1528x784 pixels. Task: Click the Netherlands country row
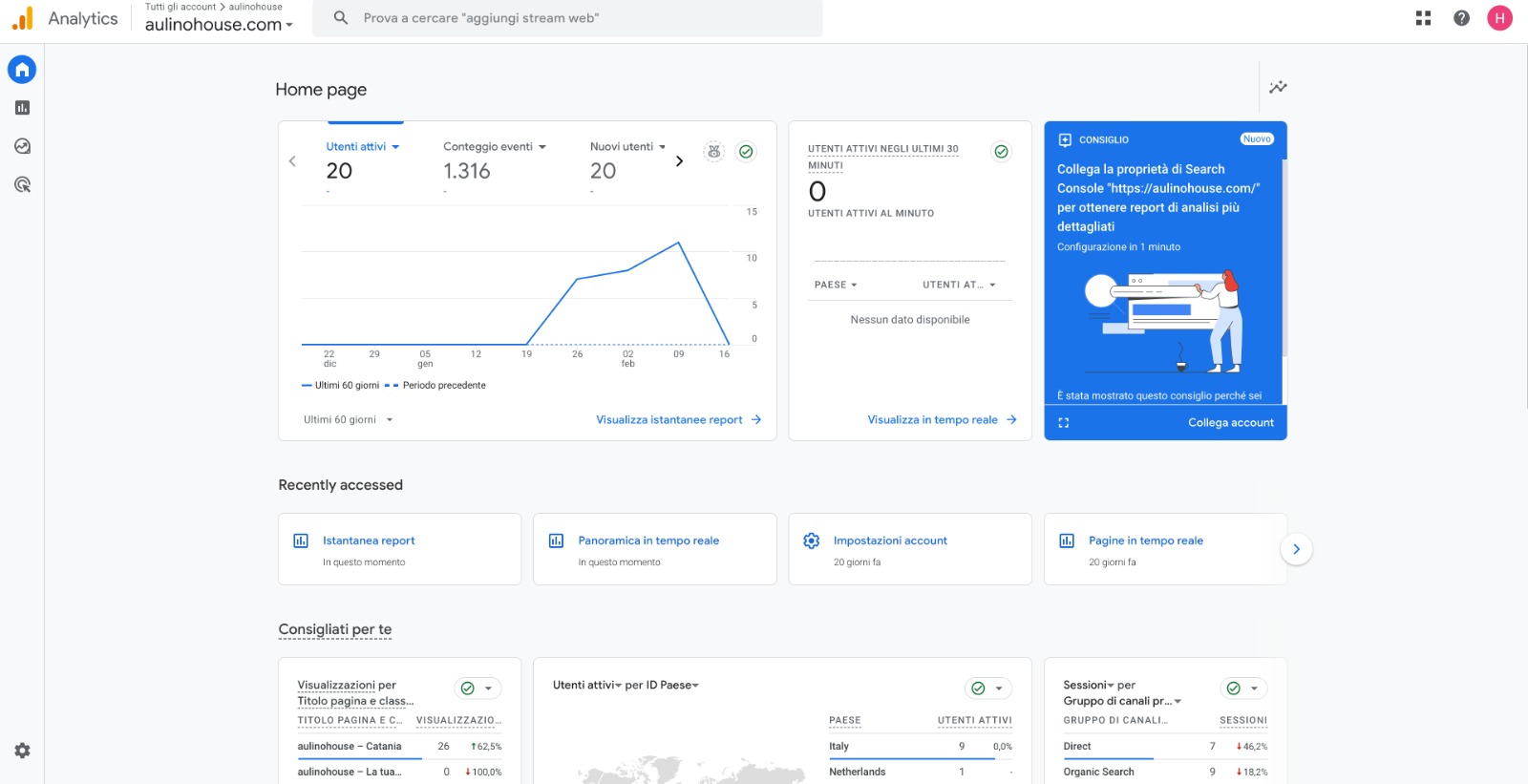click(921, 772)
